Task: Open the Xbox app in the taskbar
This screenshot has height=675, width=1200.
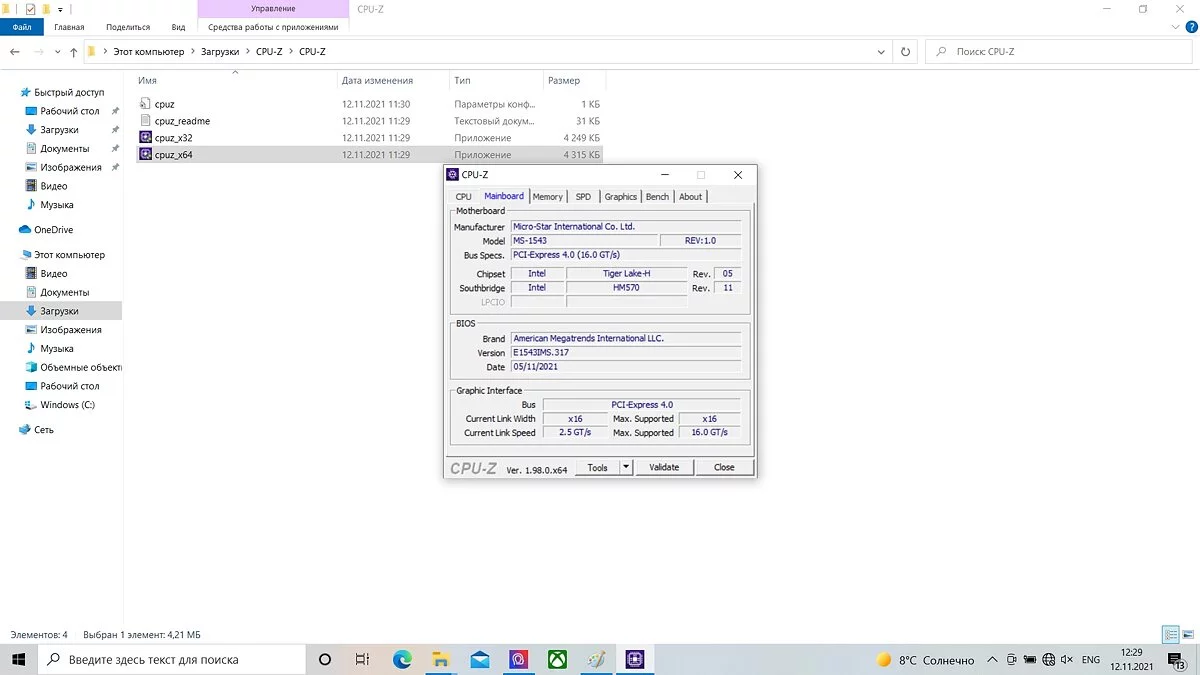Action: [x=557, y=660]
